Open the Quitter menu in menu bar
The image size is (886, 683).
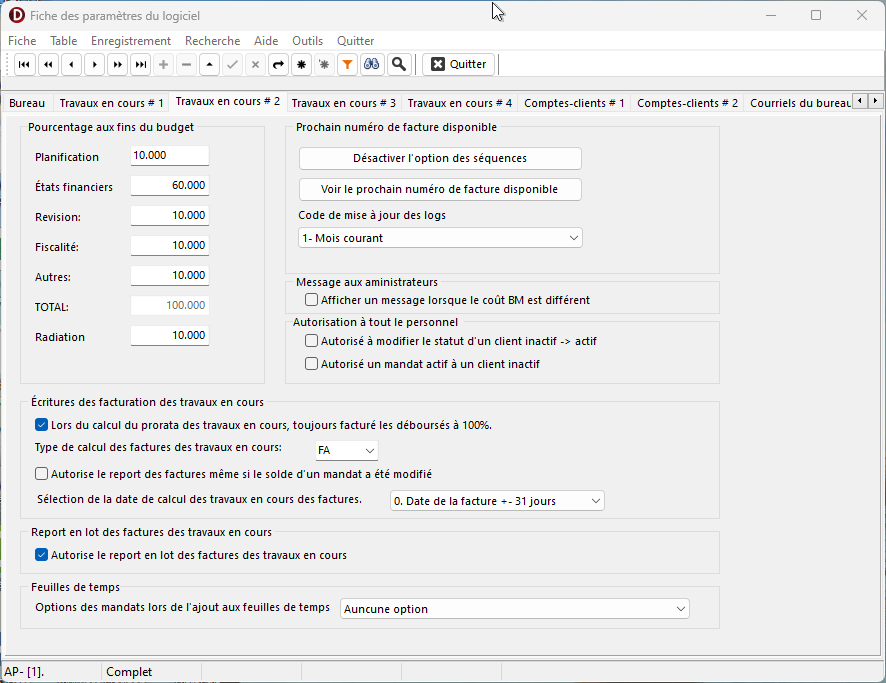355,41
